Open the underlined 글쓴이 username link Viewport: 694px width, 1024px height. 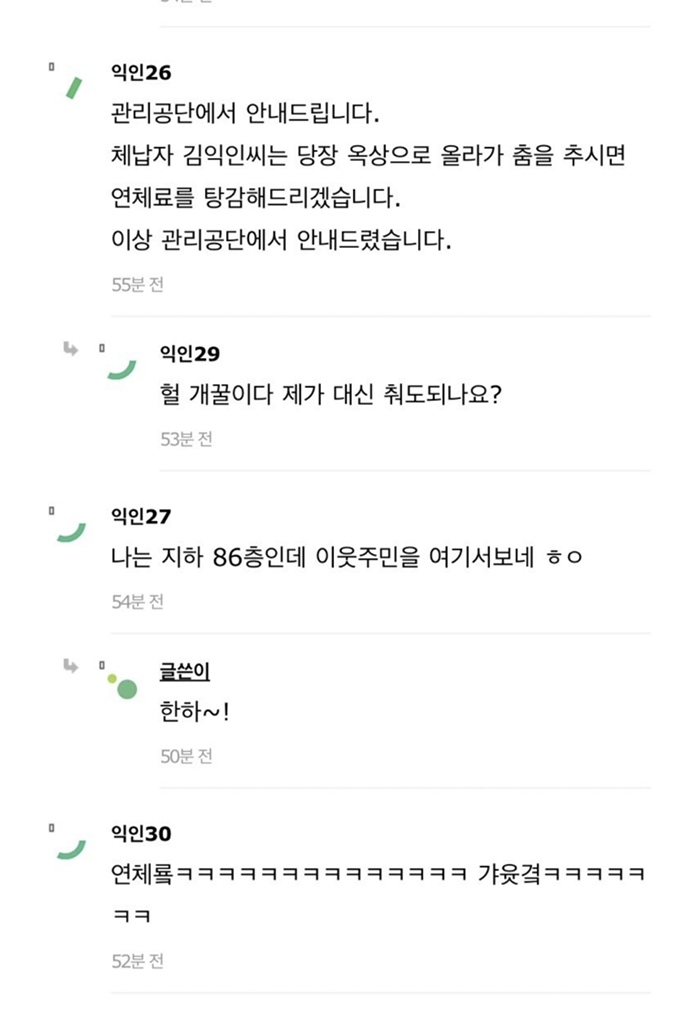pos(185,672)
